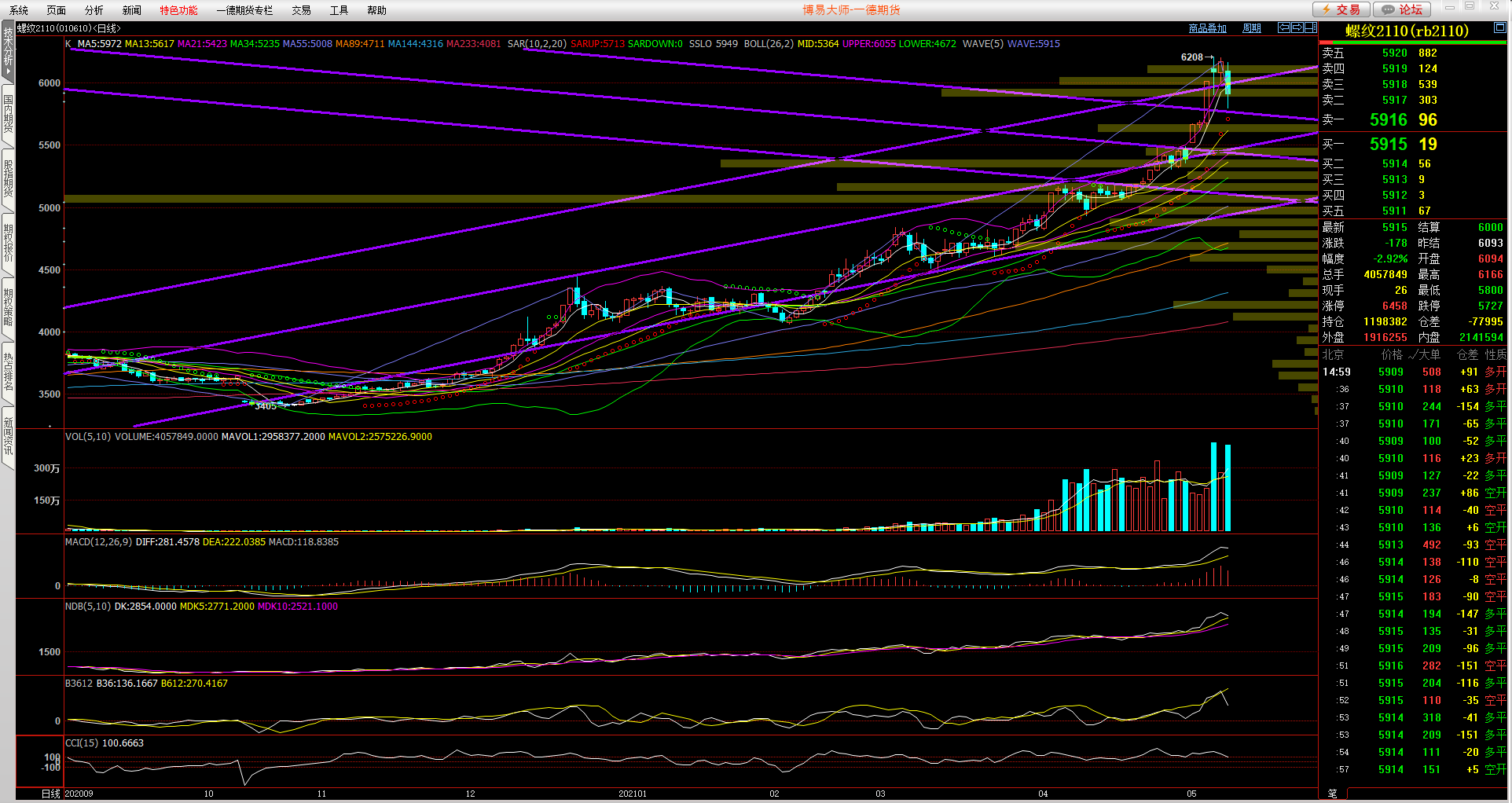This screenshot has width=1512, height=803.
Task: Select the 股指期货 sidebar tab
Action: coord(8,179)
